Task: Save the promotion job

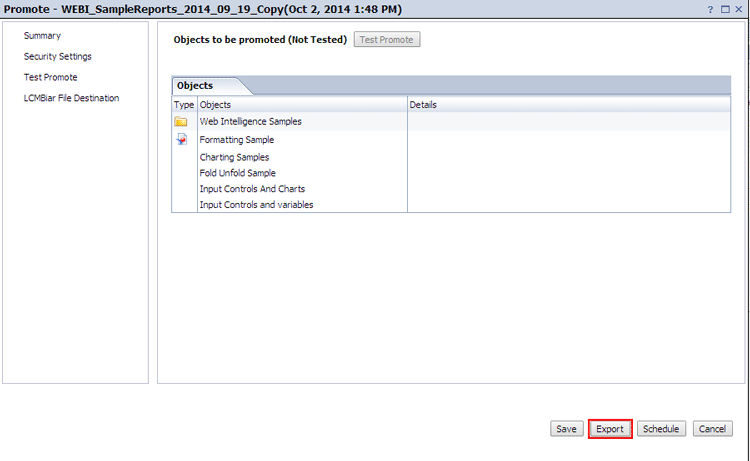Action: tap(566, 429)
